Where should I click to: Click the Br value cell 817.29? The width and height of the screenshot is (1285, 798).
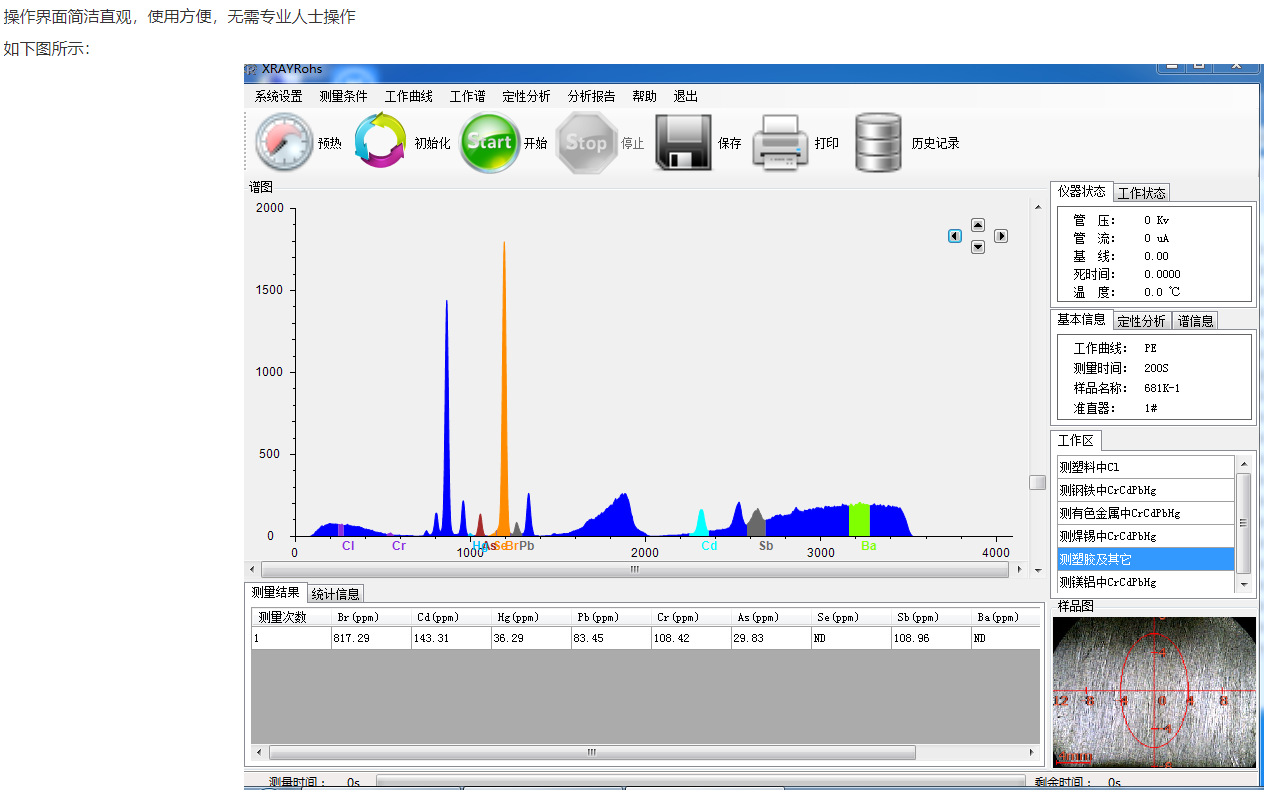pyautogui.click(x=371, y=638)
